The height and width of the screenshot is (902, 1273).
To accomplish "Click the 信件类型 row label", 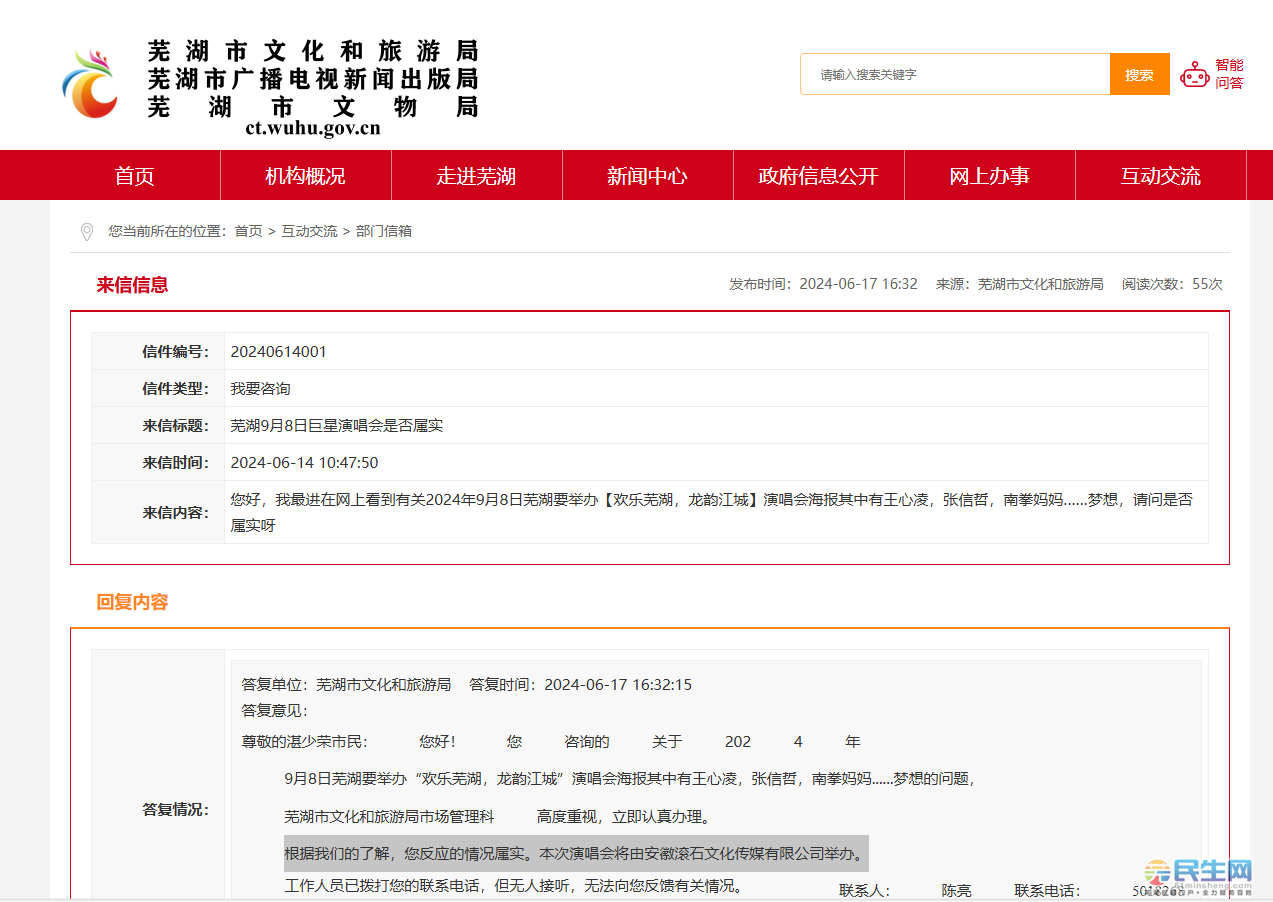I will click(176, 389).
